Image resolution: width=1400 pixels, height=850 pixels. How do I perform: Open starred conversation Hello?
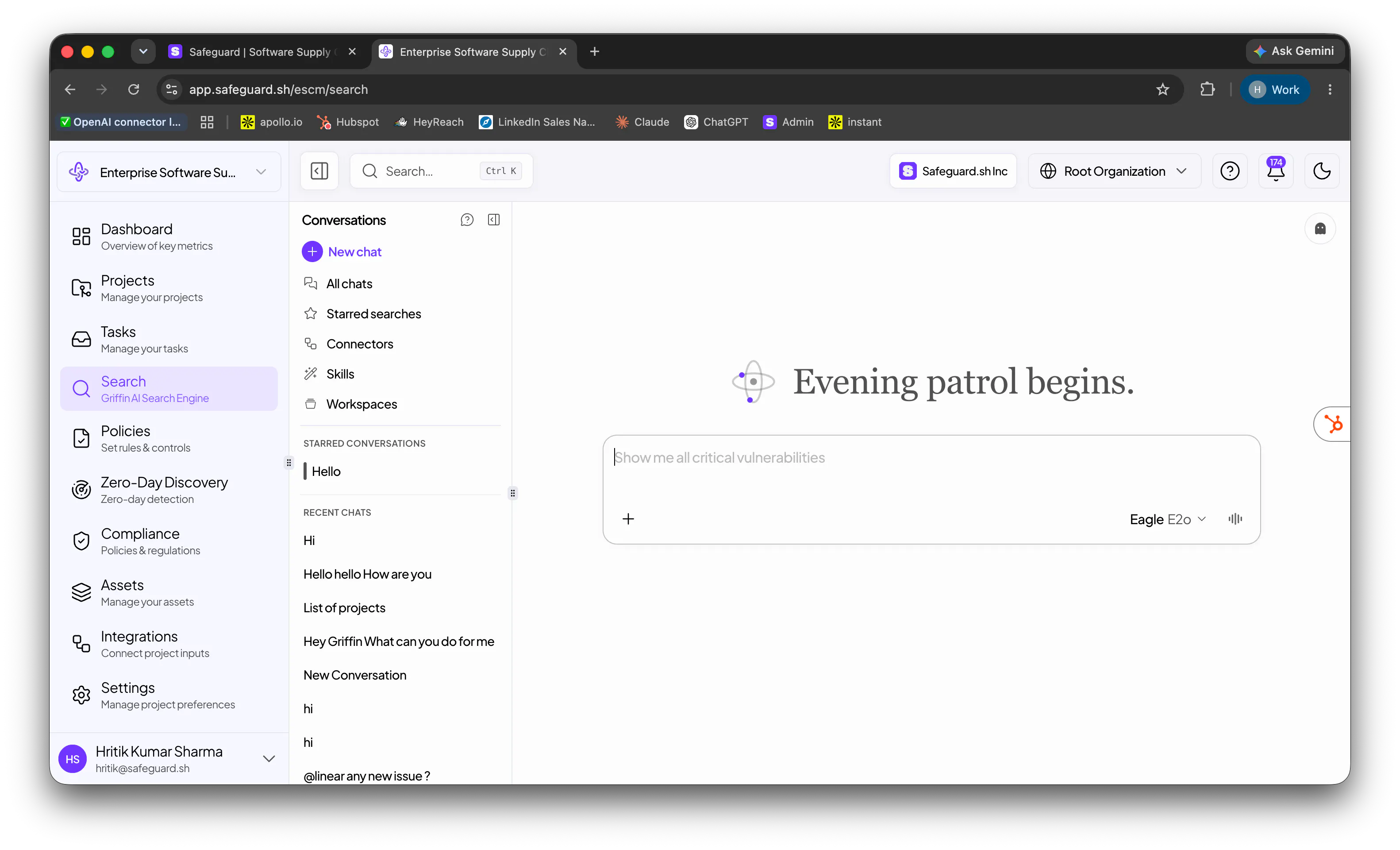coord(326,471)
